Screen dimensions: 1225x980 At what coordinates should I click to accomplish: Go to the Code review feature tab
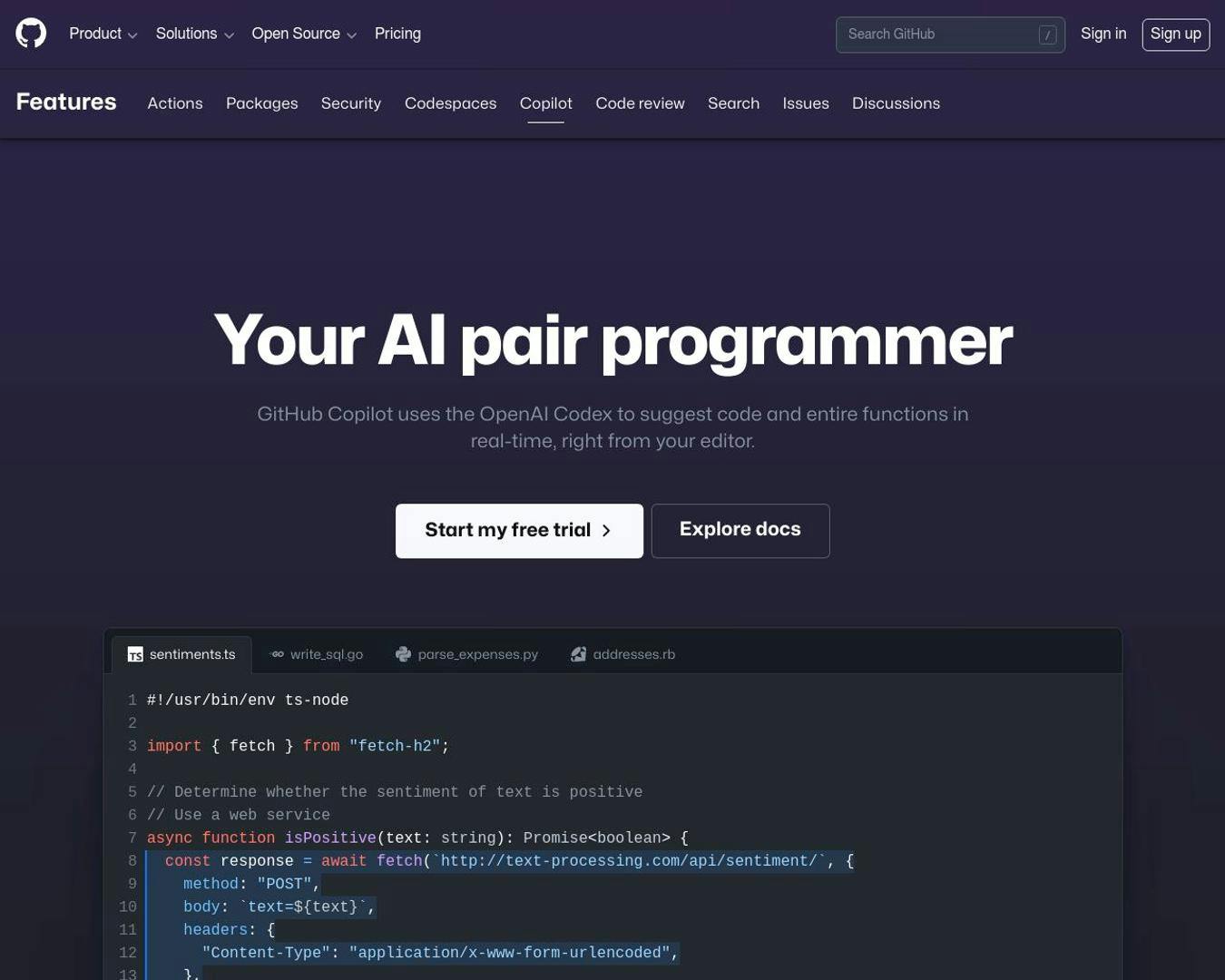click(x=640, y=103)
